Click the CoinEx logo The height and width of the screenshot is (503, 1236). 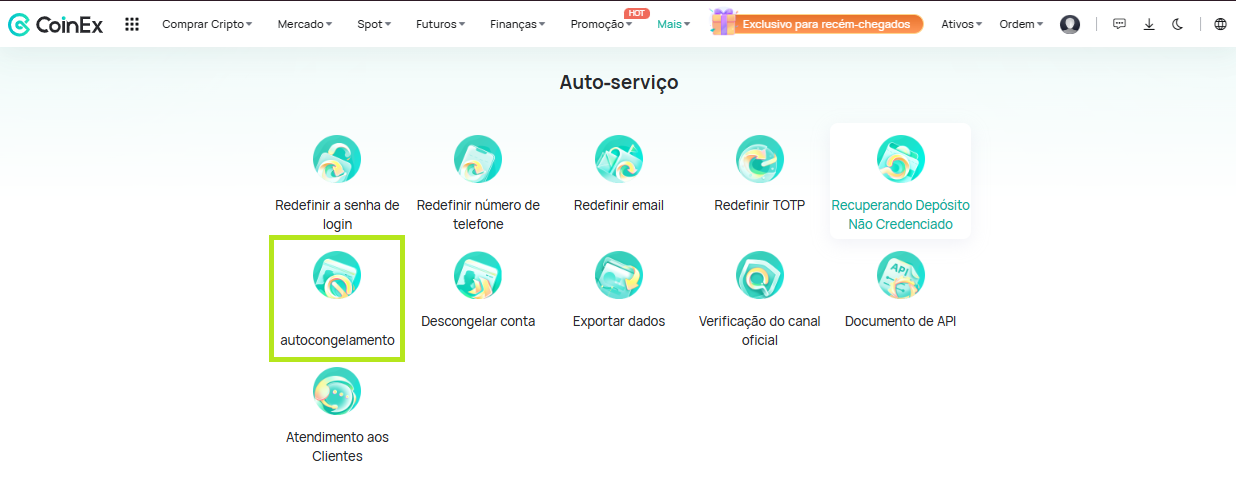tap(57, 24)
